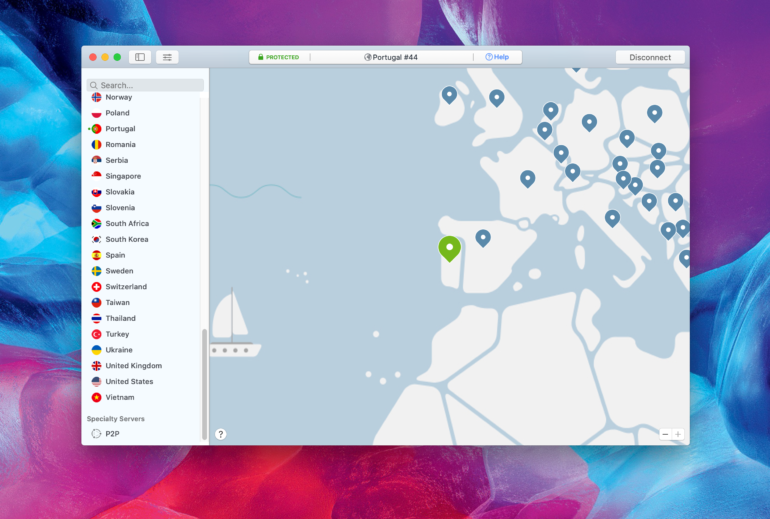Click the Taiwan flag icon
This screenshot has width=770, height=519.
(x=96, y=302)
